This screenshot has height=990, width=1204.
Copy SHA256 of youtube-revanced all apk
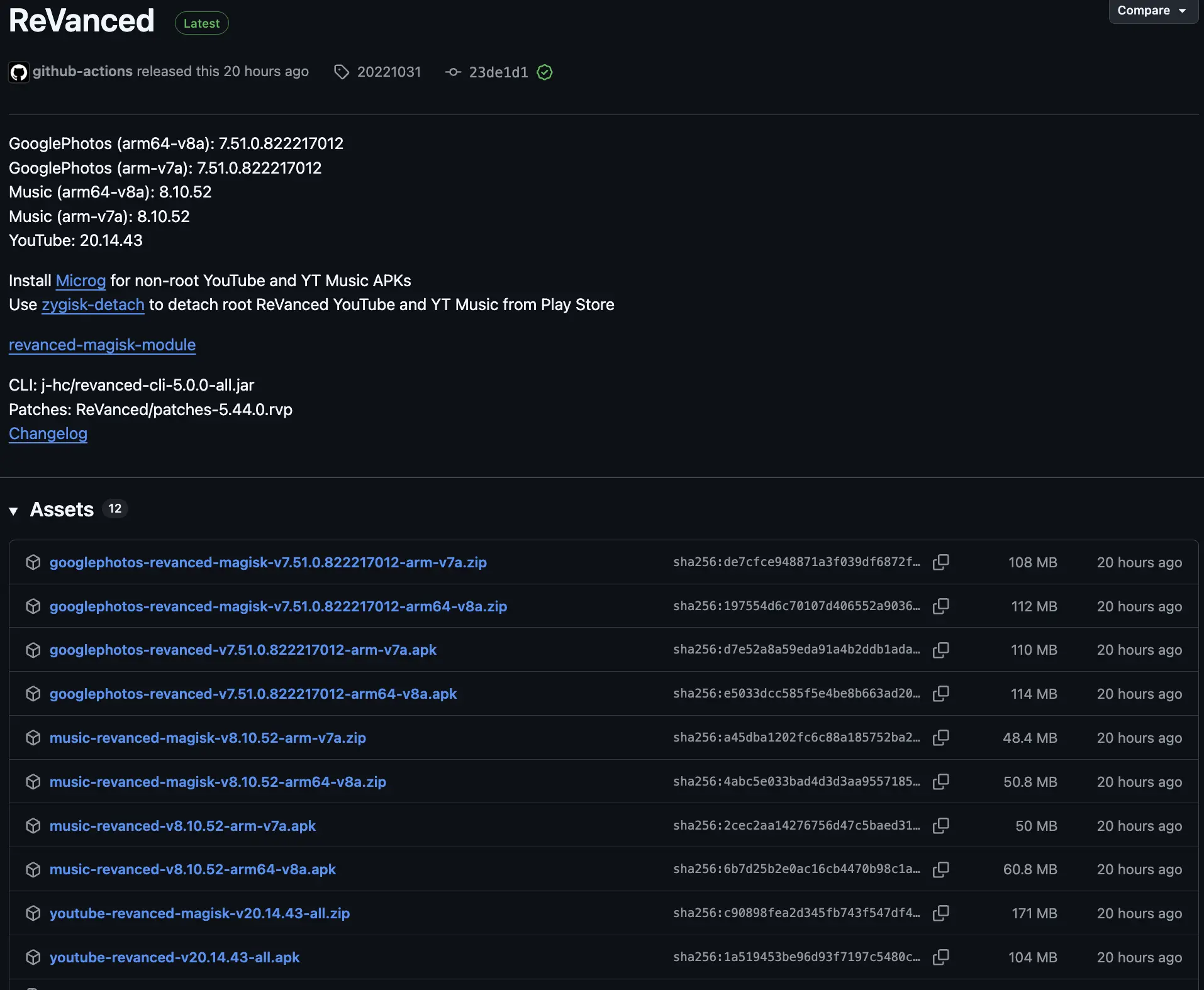click(940, 957)
